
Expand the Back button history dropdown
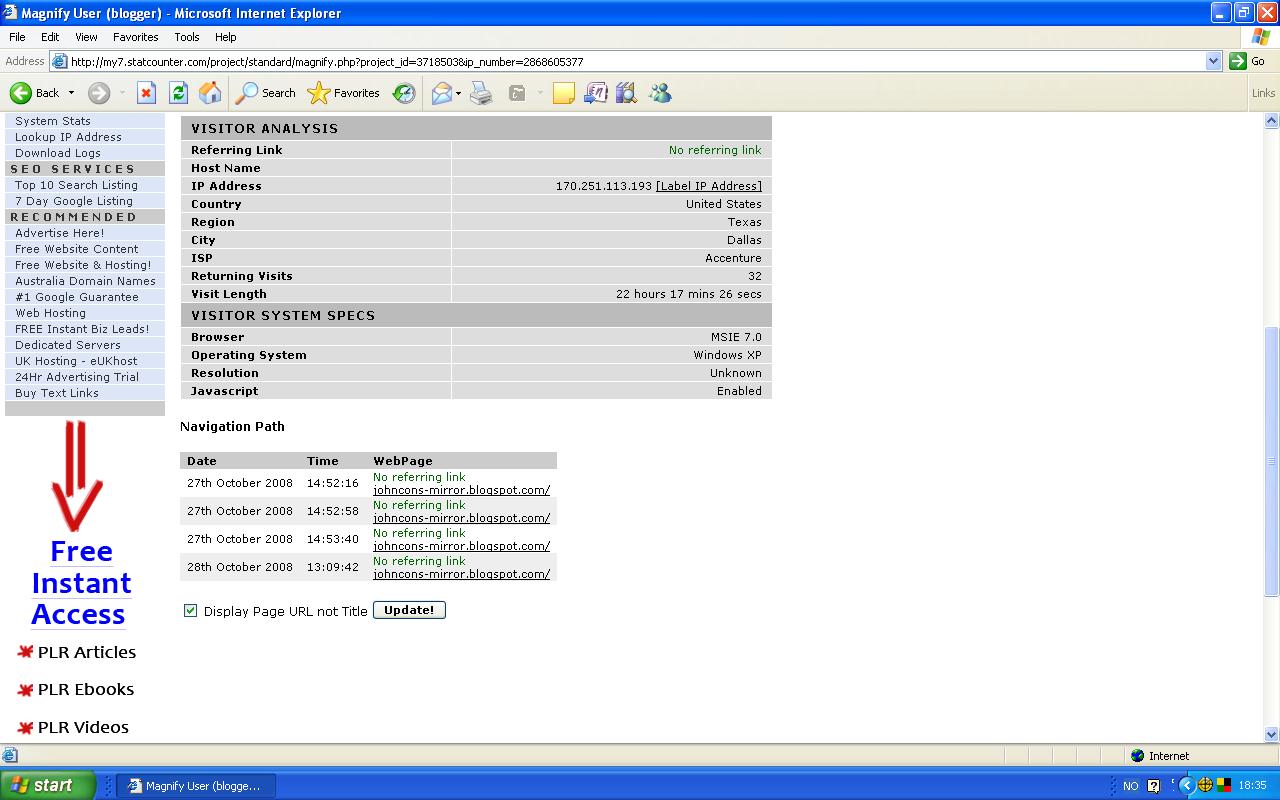tap(71, 93)
